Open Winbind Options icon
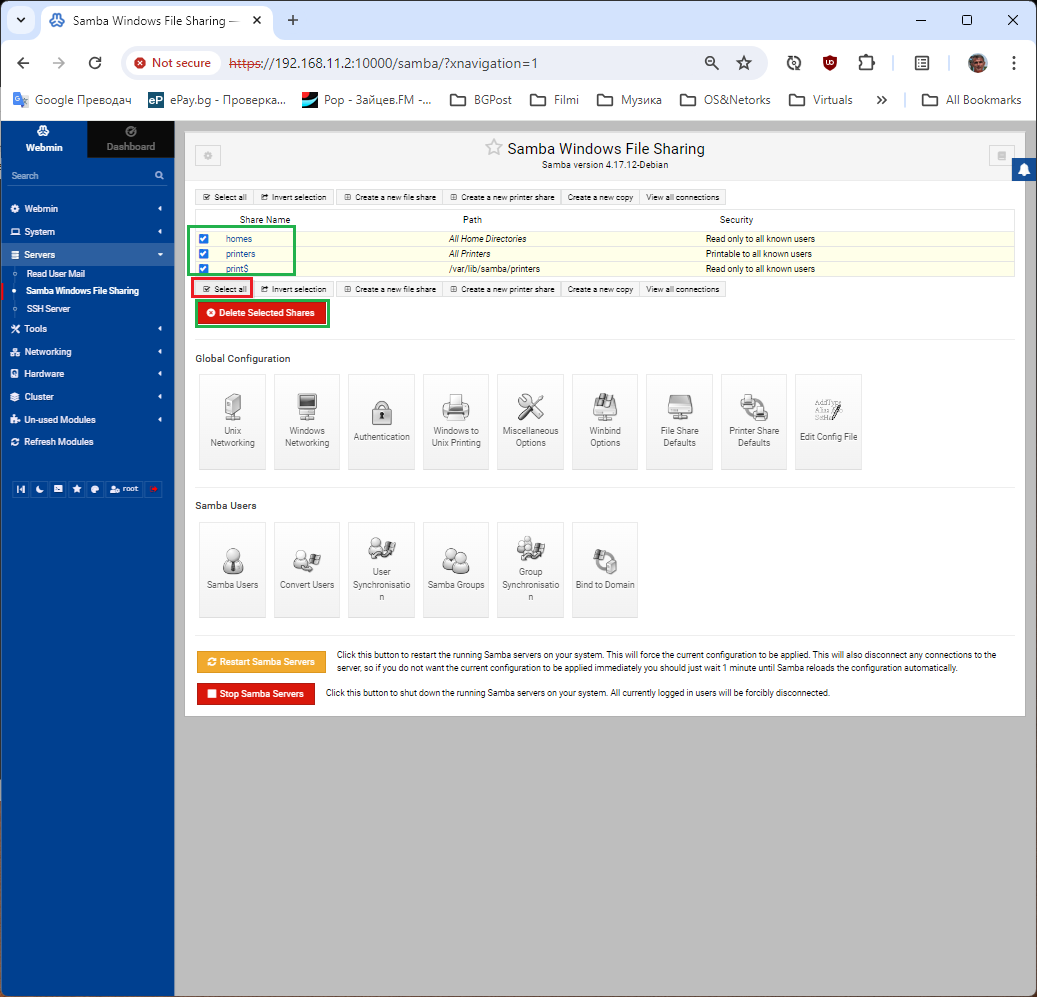This screenshot has width=1037, height=997. coord(605,421)
